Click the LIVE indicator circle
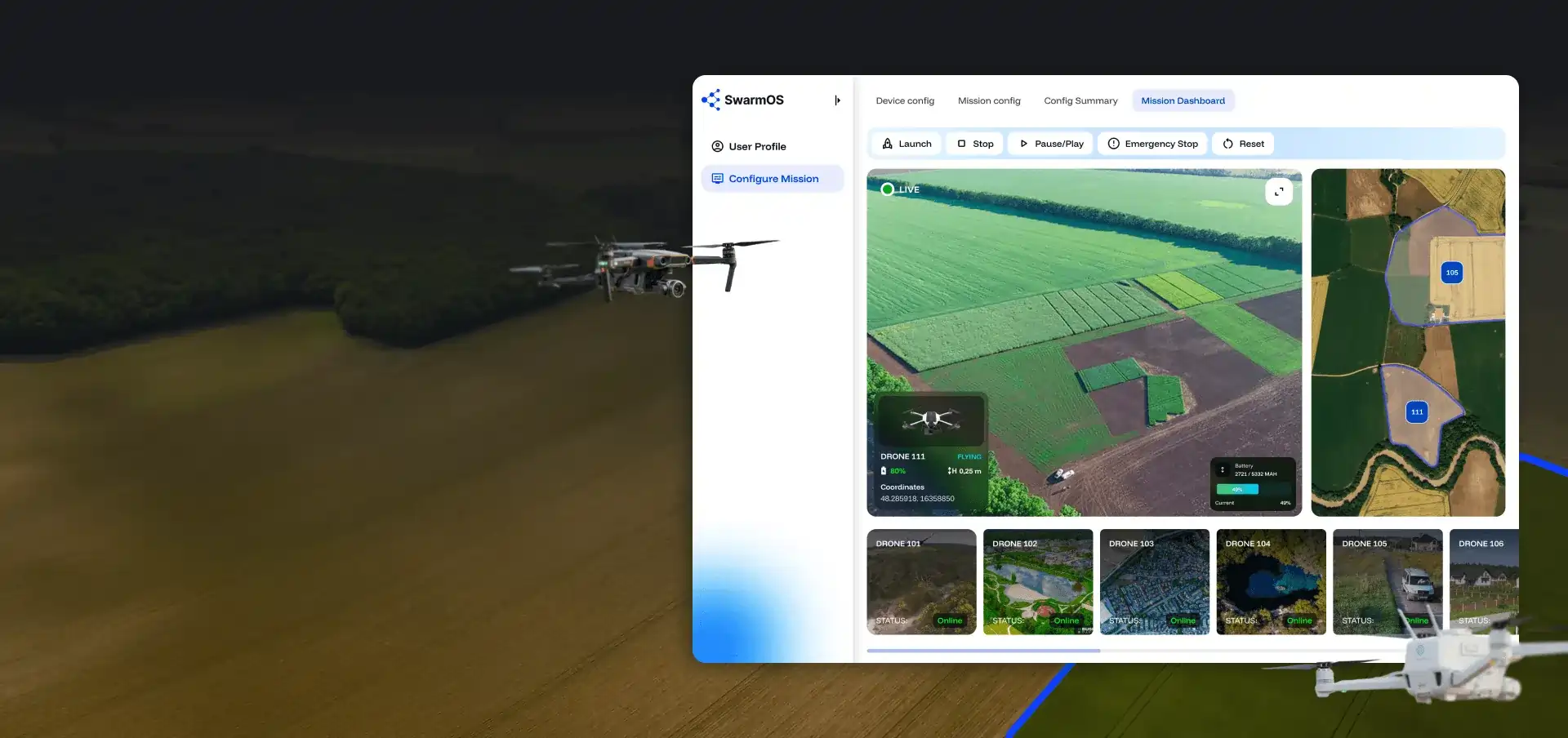 pyautogui.click(x=888, y=189)
